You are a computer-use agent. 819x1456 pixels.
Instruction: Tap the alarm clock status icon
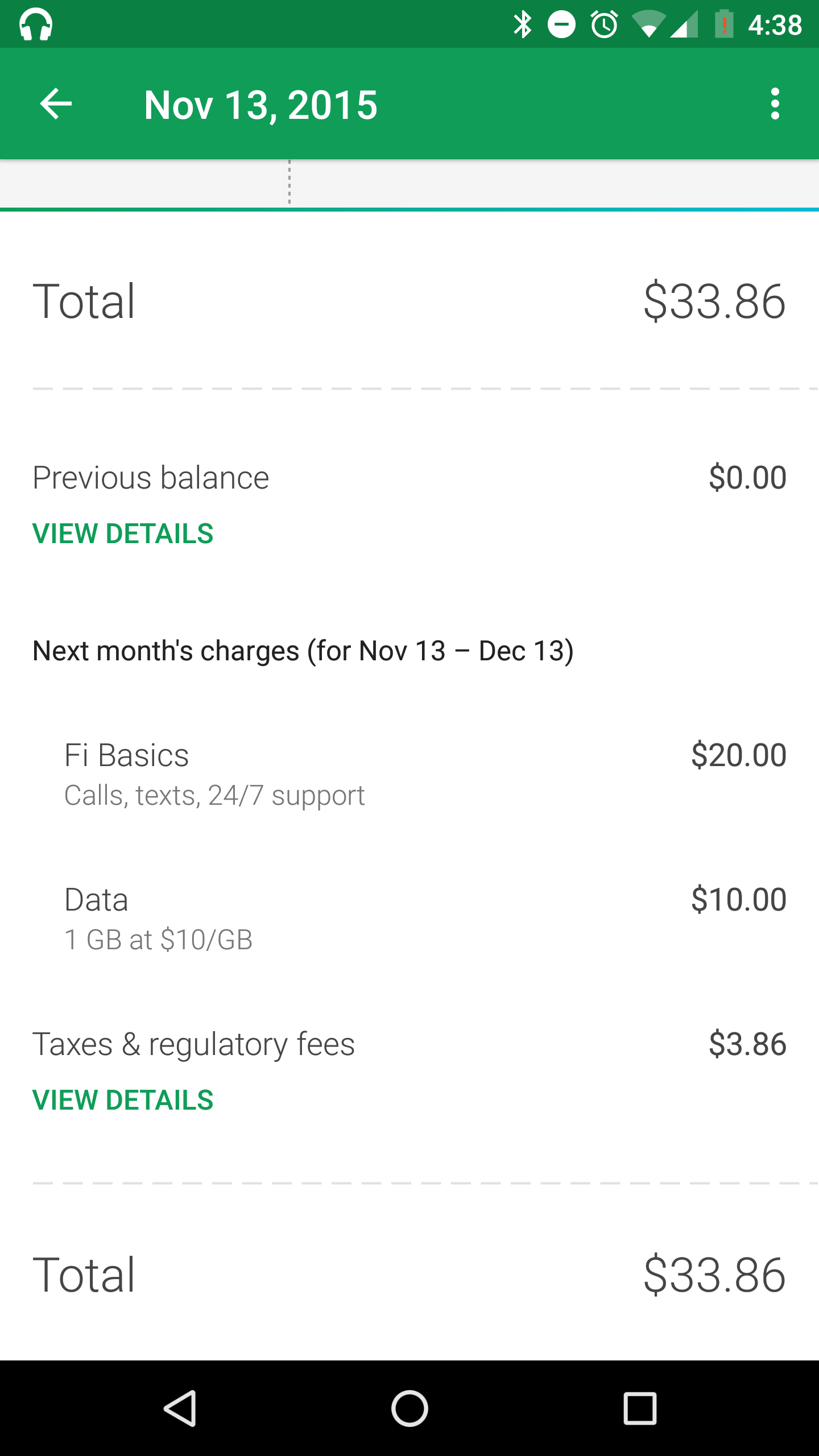click(604, 24)
